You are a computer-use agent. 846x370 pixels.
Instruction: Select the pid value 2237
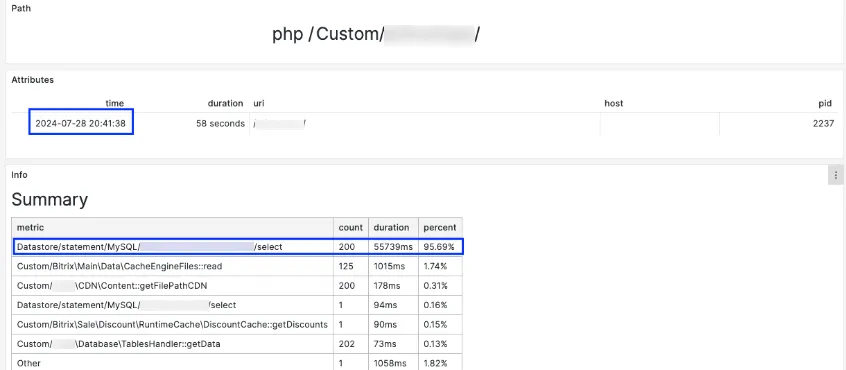point(823,124)
